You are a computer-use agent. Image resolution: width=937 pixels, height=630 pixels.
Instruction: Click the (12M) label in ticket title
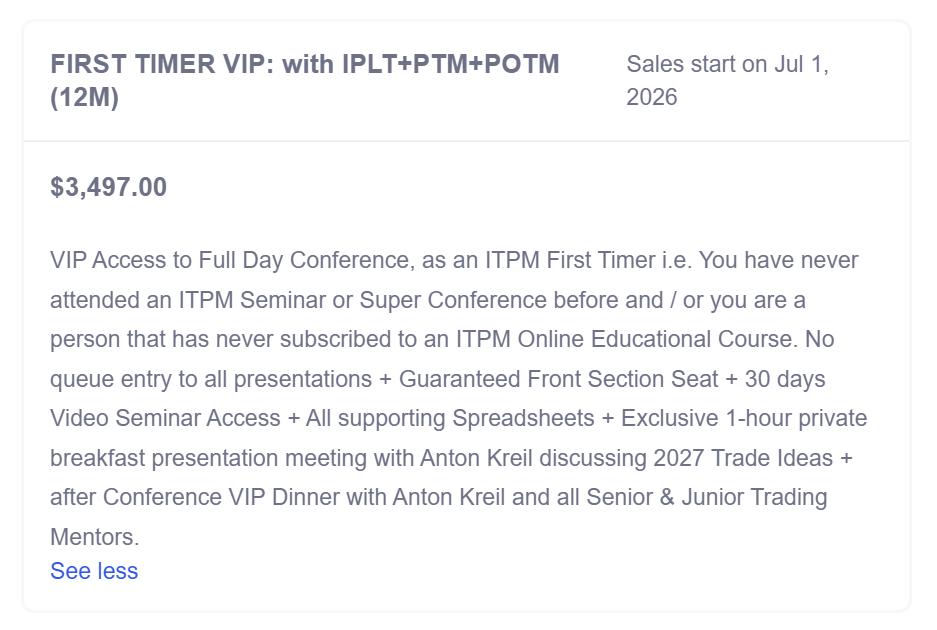[84, 97]
